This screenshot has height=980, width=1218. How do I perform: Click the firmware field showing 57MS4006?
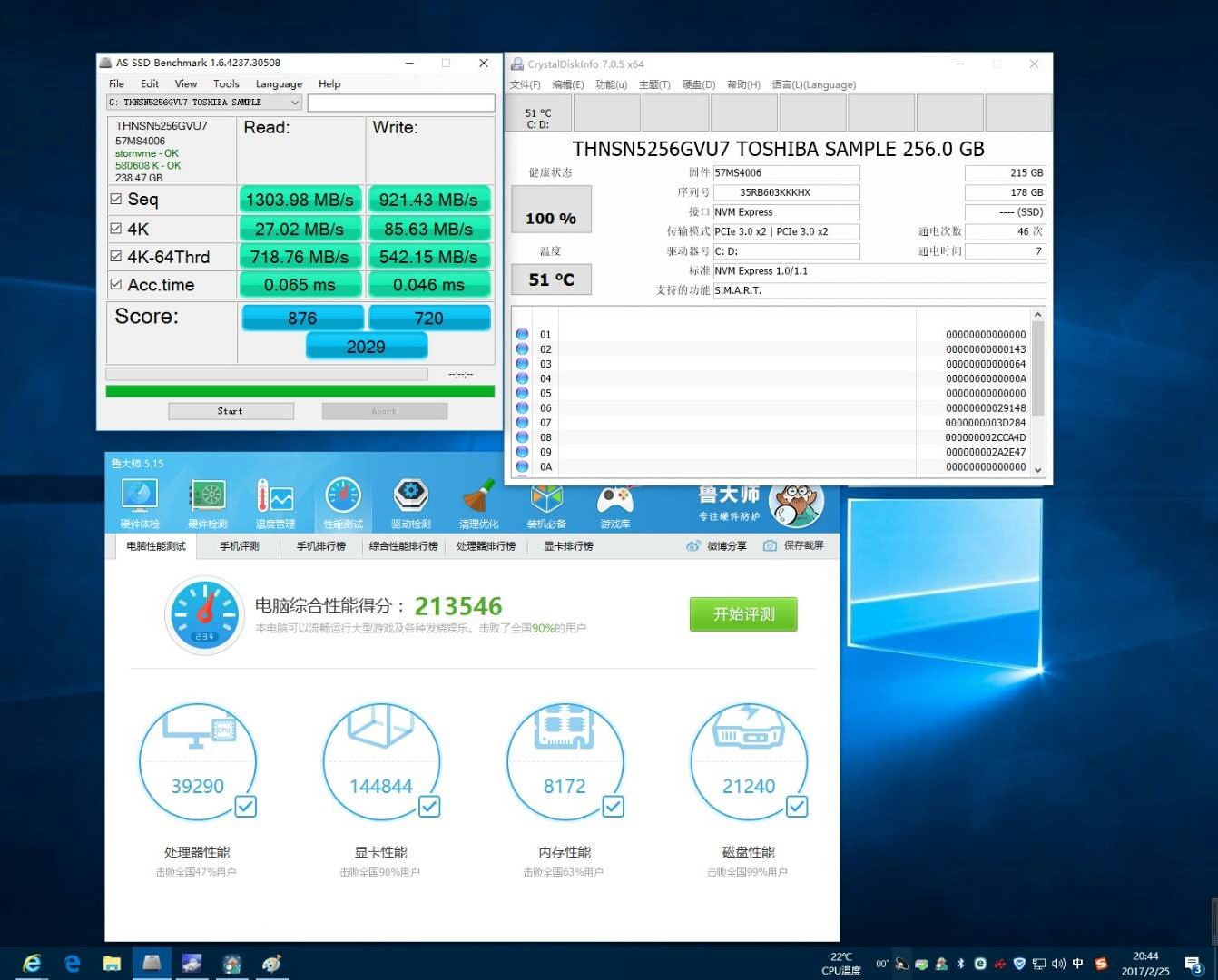pyautogui.click(x=786, y=172)
